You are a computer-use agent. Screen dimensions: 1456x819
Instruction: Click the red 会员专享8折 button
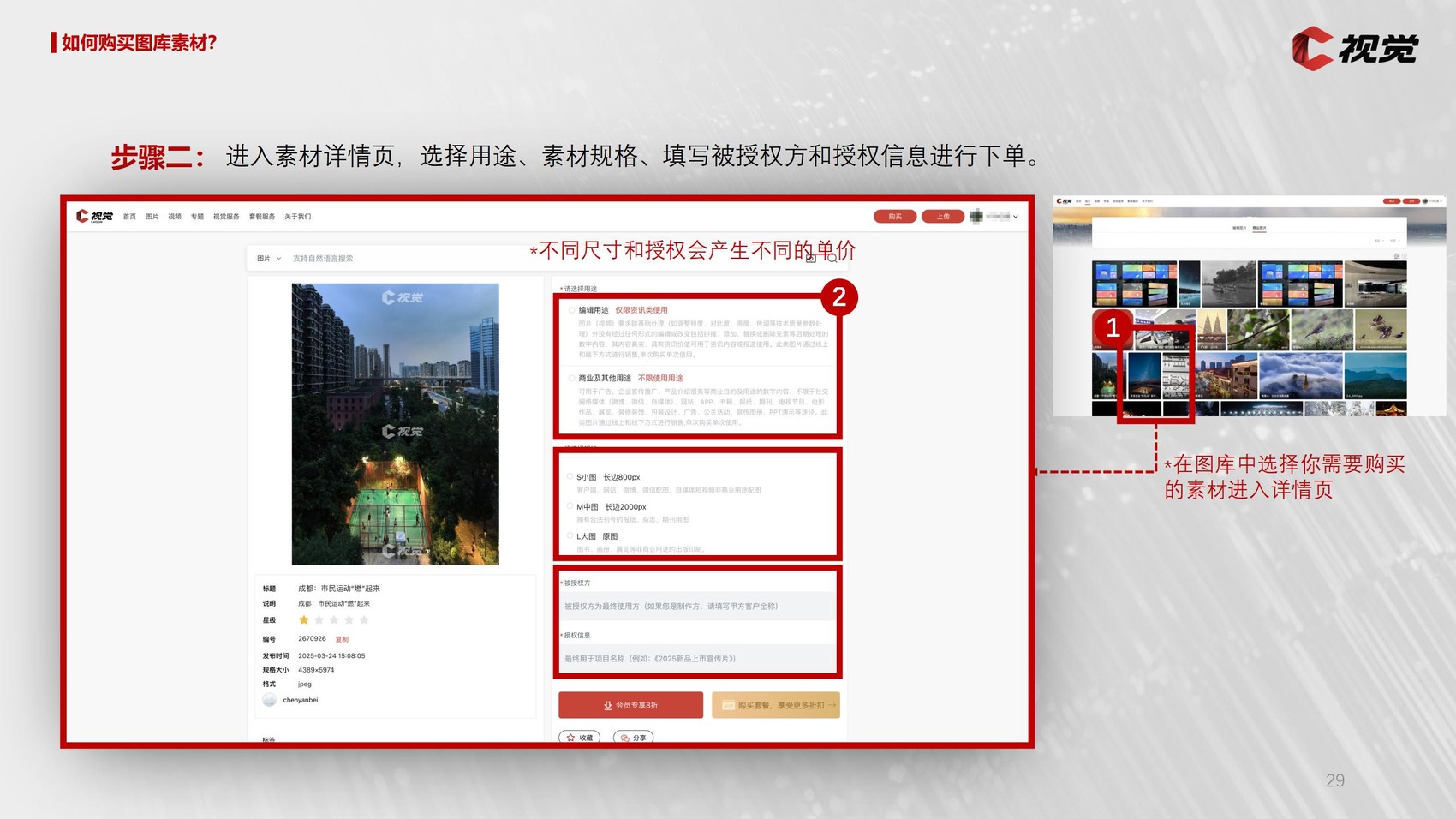(630, 705)
